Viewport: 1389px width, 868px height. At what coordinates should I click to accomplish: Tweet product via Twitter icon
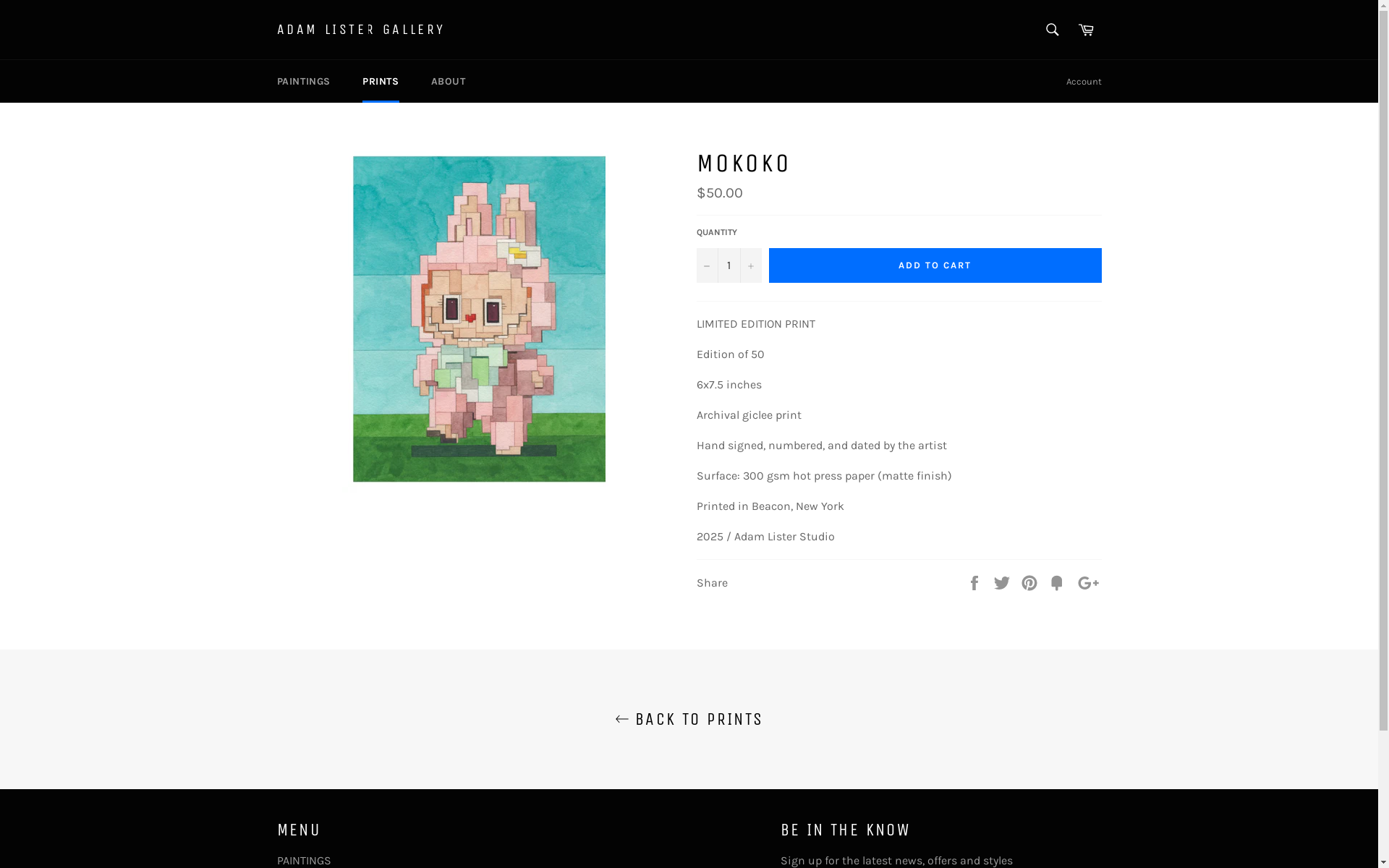click(x=1003, y=582)
